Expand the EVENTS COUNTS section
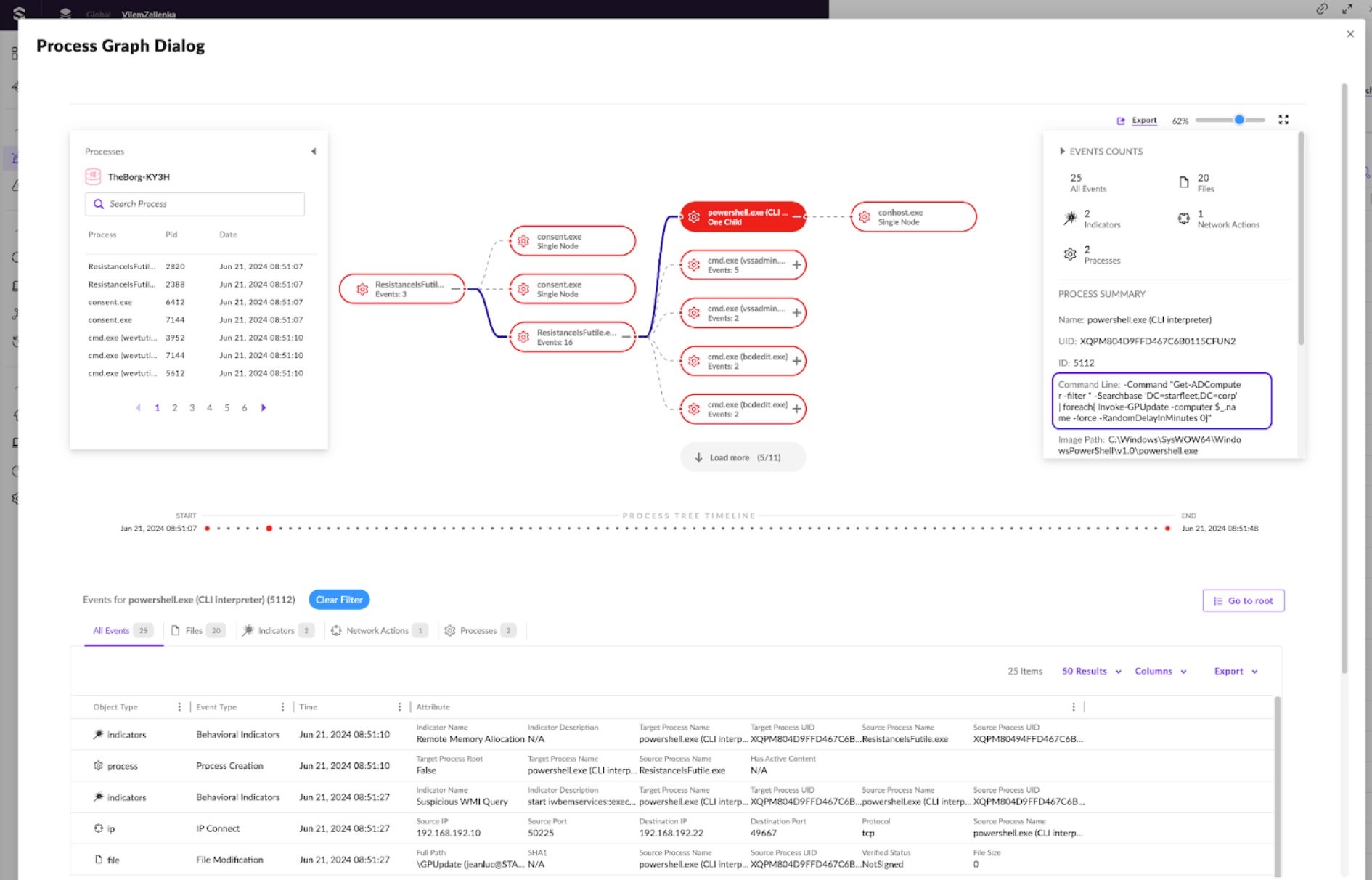The height and width of the screenshot is (880, 1372). 1063,152
